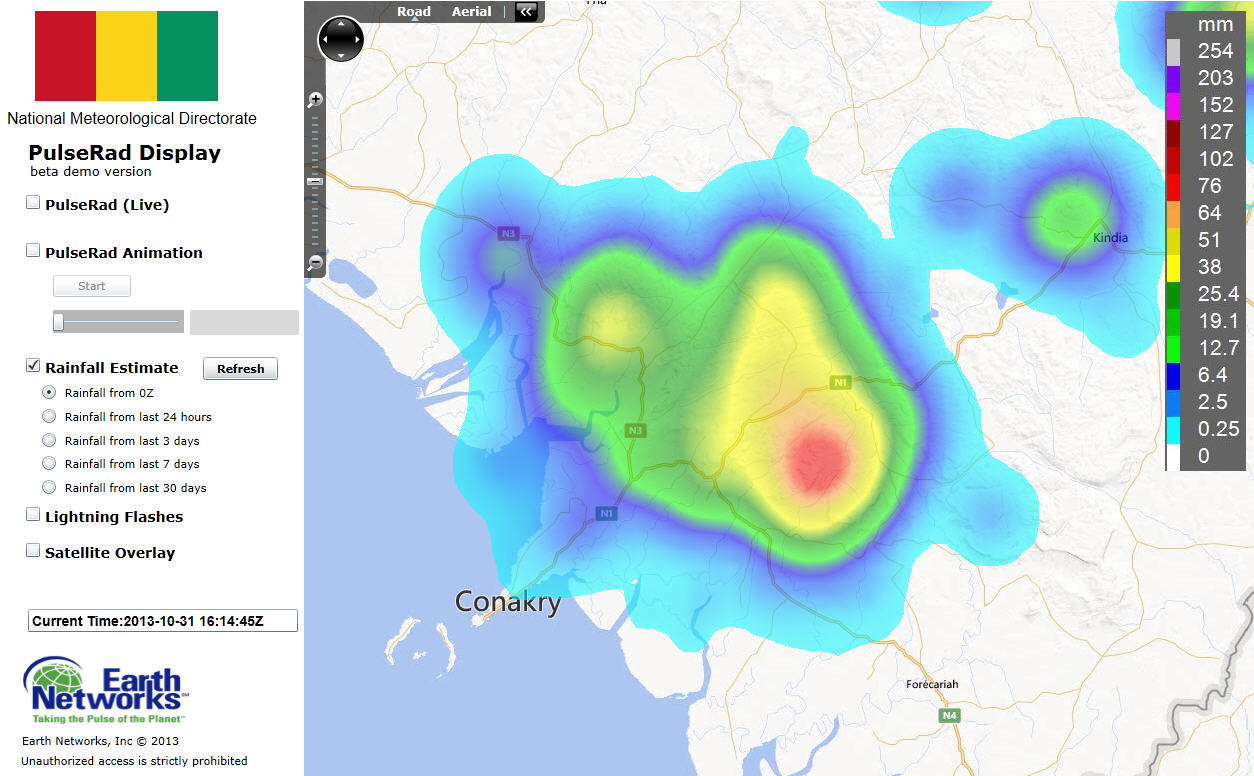Pan the map right with the compass arrow
The image size is (1254, 776).
(356, 40)
